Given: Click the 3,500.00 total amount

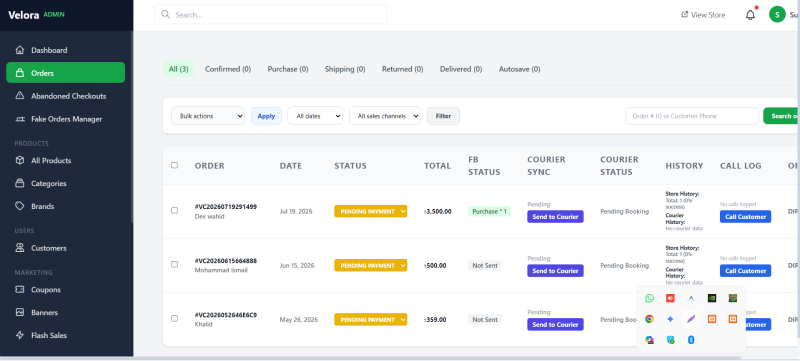Looking at the screenshot, I should click(x=438, y=211).
